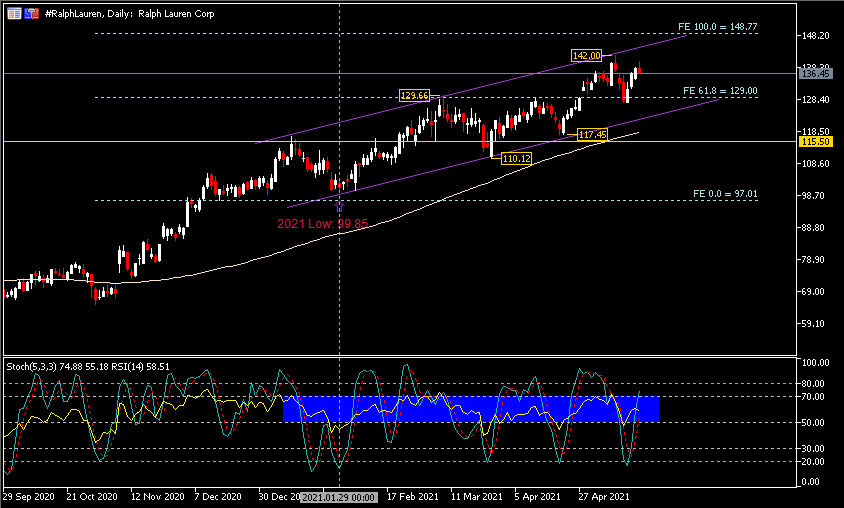Screen dimensions: 844x508
Task: Click the one-click trading icon beside chart title
Action: [32, 13]
